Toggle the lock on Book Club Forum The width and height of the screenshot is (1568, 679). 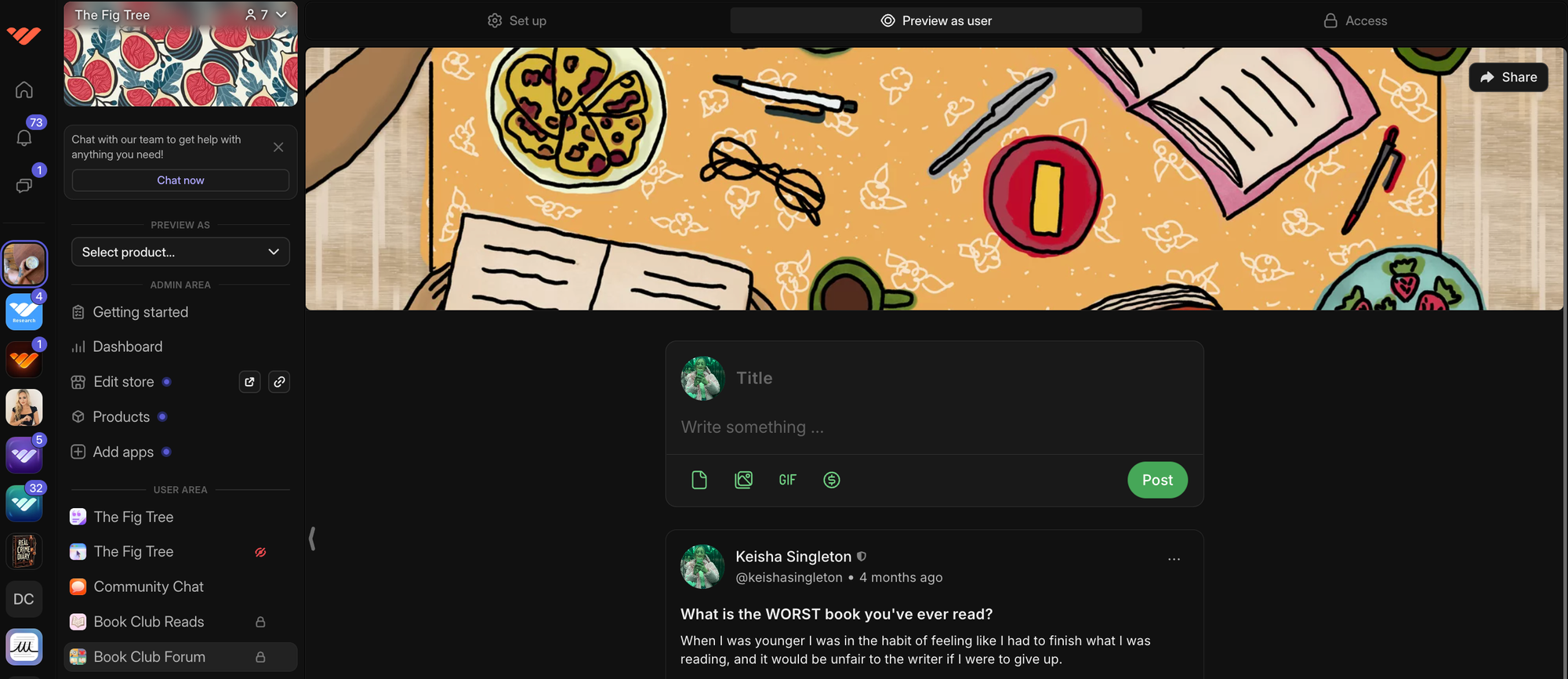[x=260, y=657]
